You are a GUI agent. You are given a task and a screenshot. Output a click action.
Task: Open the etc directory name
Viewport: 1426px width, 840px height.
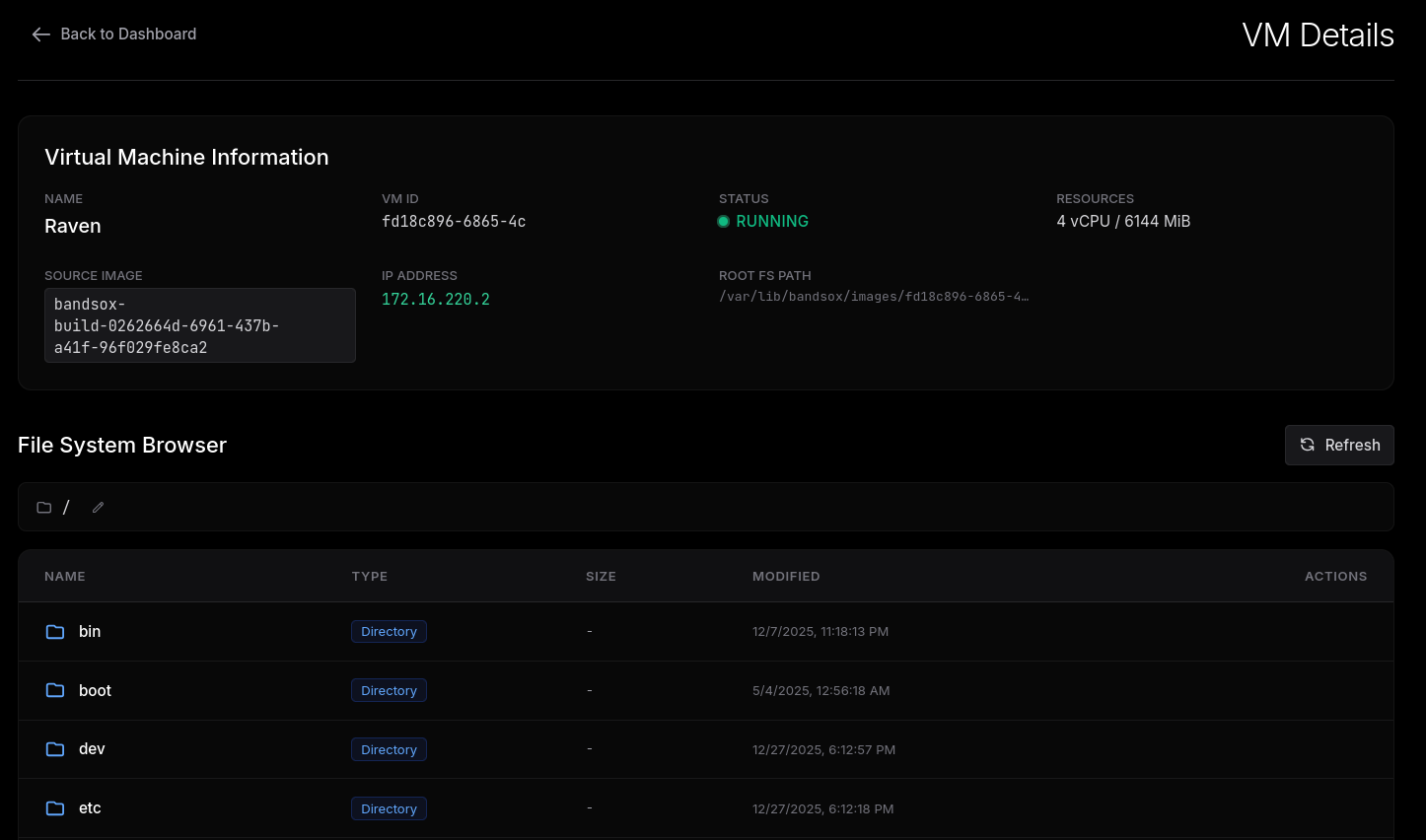pyautogui.click(x=90, y=808)
